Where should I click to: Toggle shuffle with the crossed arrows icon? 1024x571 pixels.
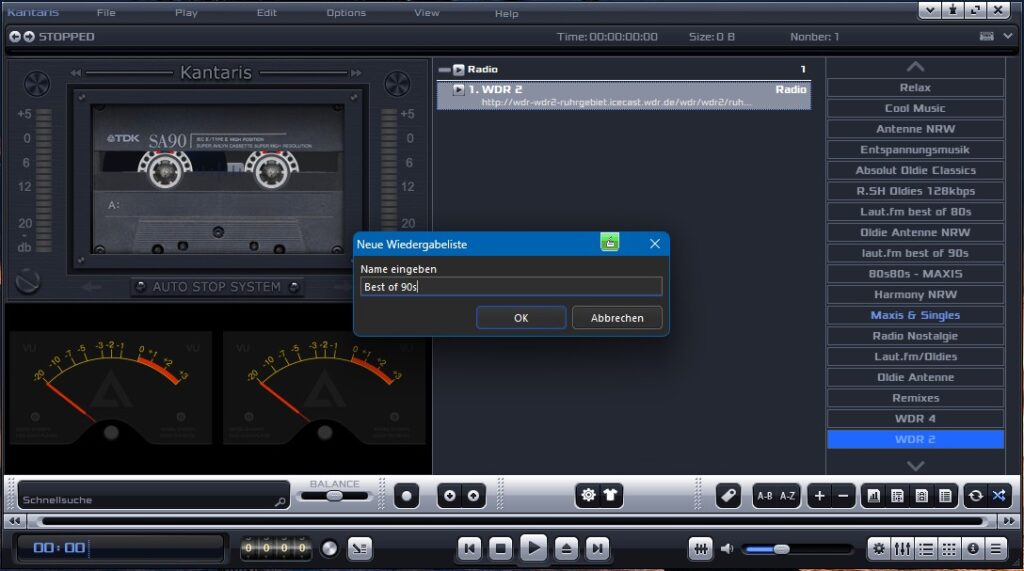(999, 496)
